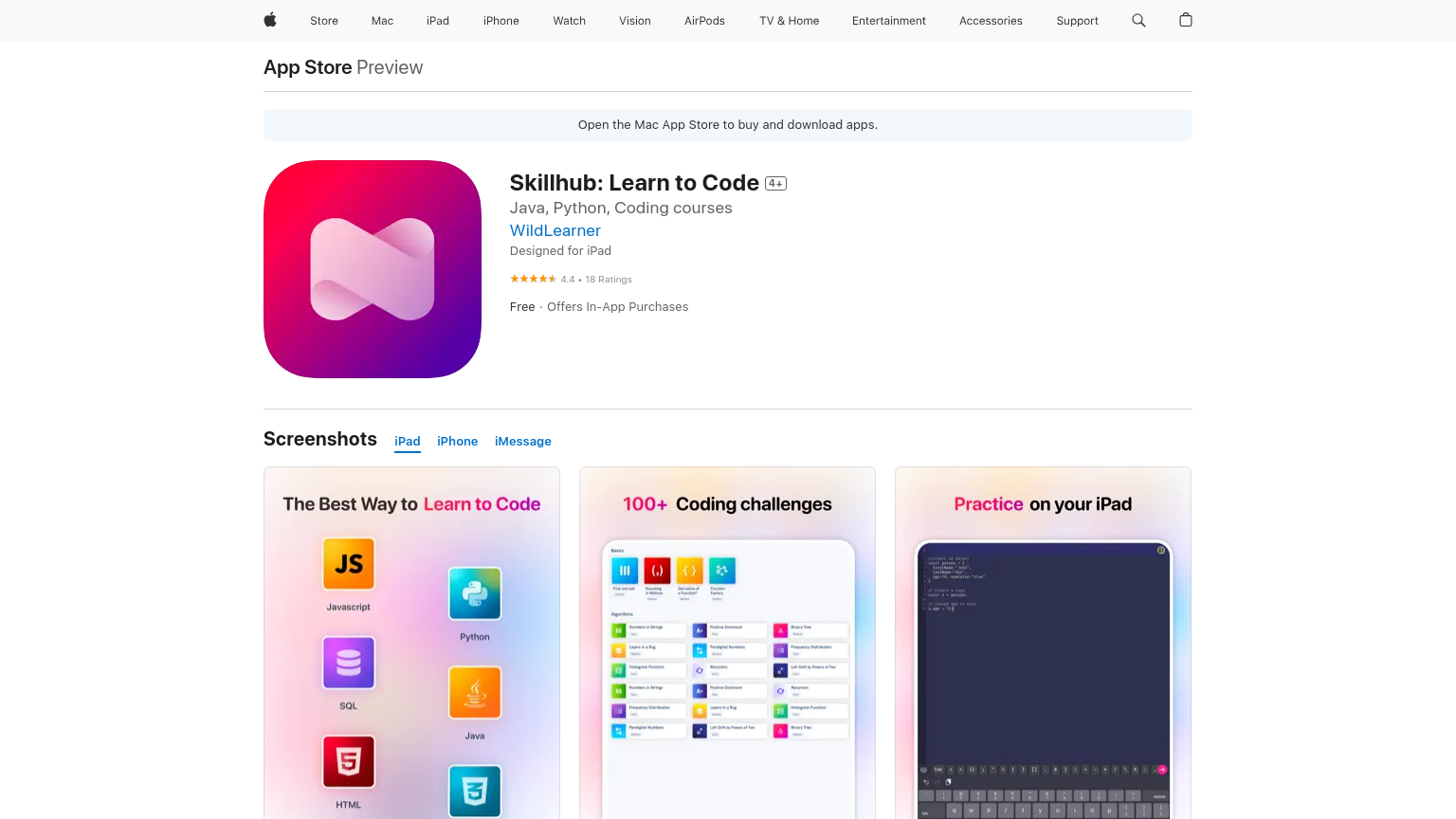This screenshot has height=819, width=1456.
Task: Open the Store menu item
Action: pyautogui.click(x=323, y=20)
